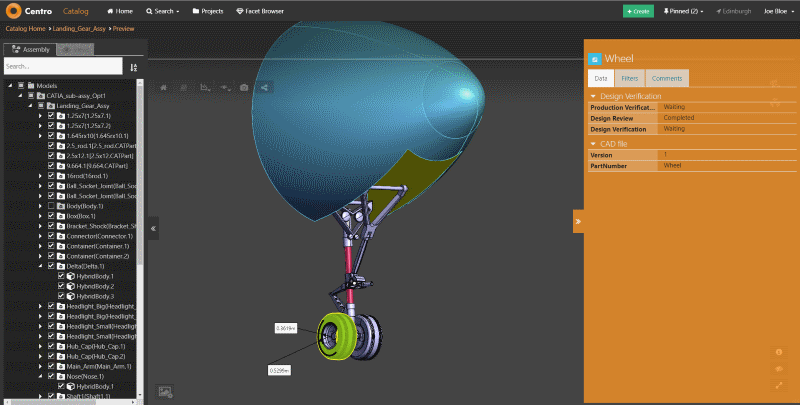The width and height of the screenshot is (800, 405).
Task: Open the Joe Bloe user menu
Action: (x=779, y=11)
